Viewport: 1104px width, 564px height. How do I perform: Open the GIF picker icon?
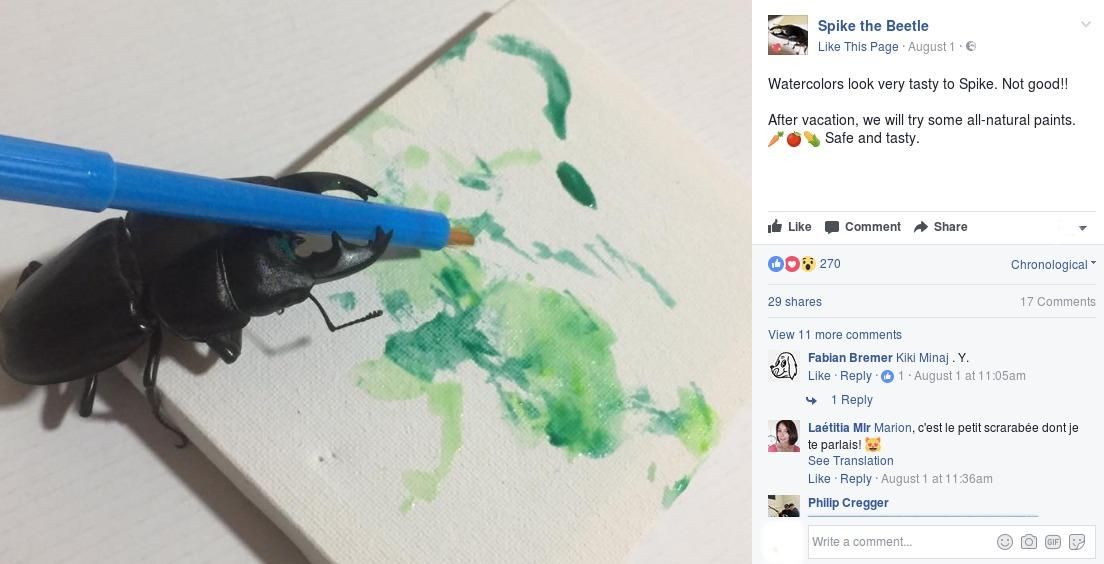(1053, 541)
